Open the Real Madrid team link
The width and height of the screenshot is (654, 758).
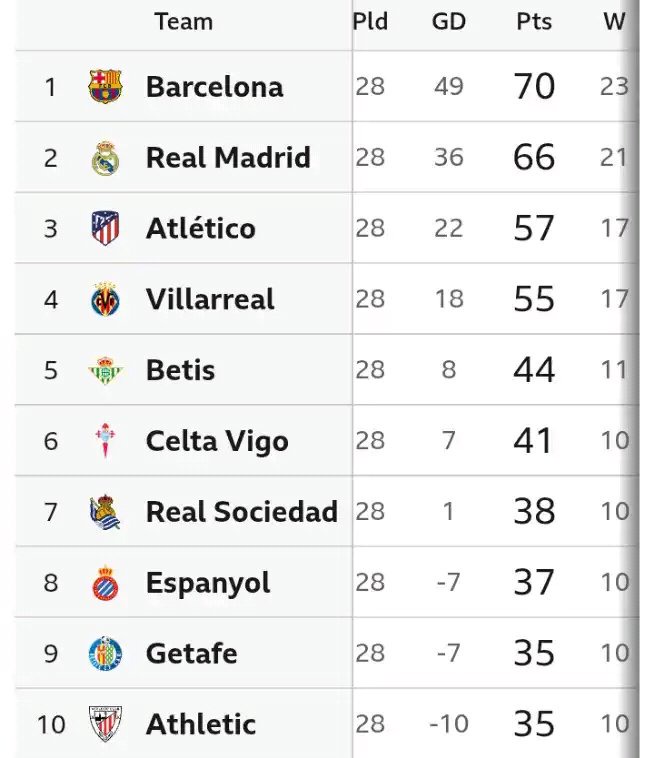[228, 158]
